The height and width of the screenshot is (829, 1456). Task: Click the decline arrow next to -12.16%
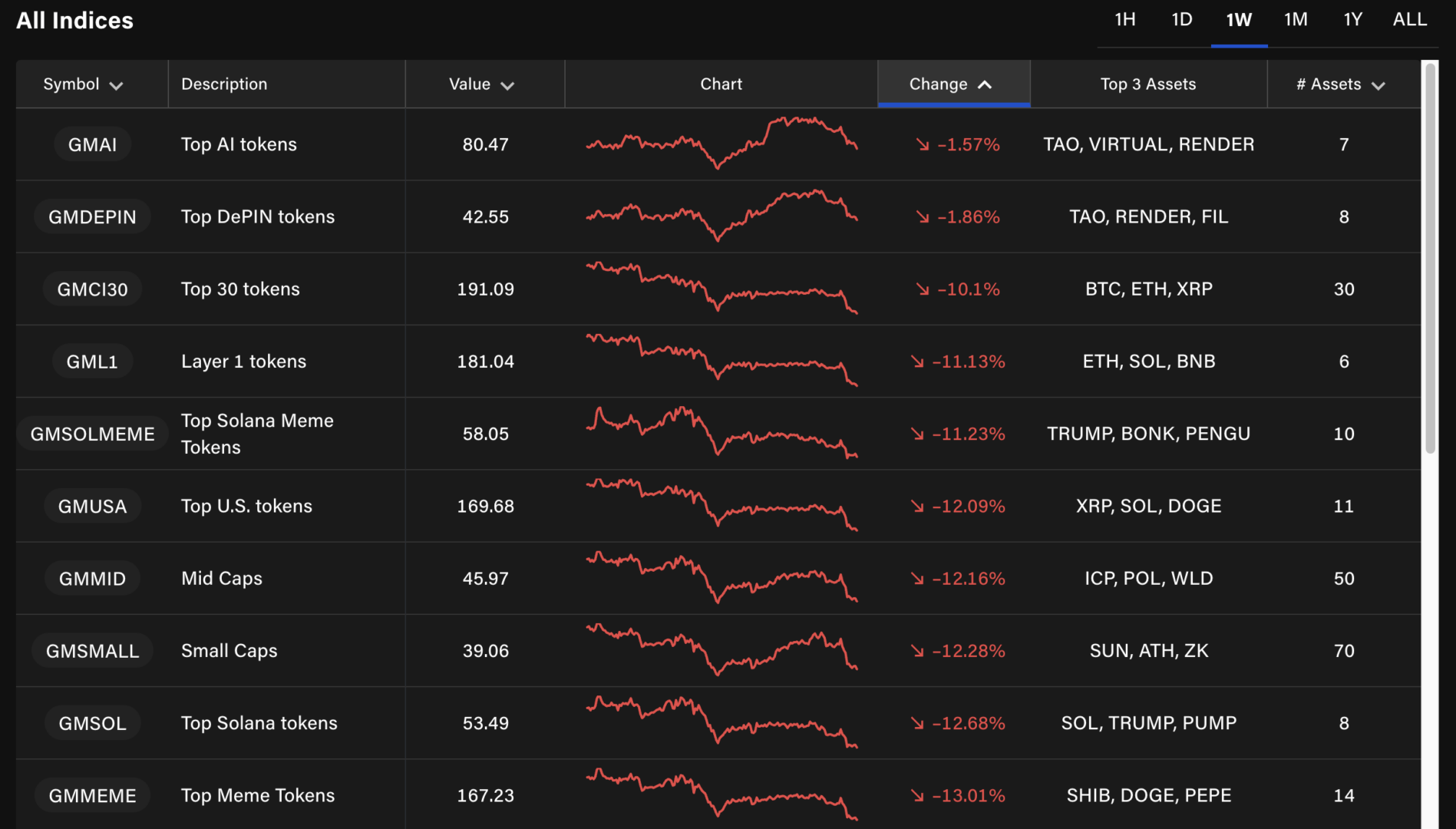(917, 579)
